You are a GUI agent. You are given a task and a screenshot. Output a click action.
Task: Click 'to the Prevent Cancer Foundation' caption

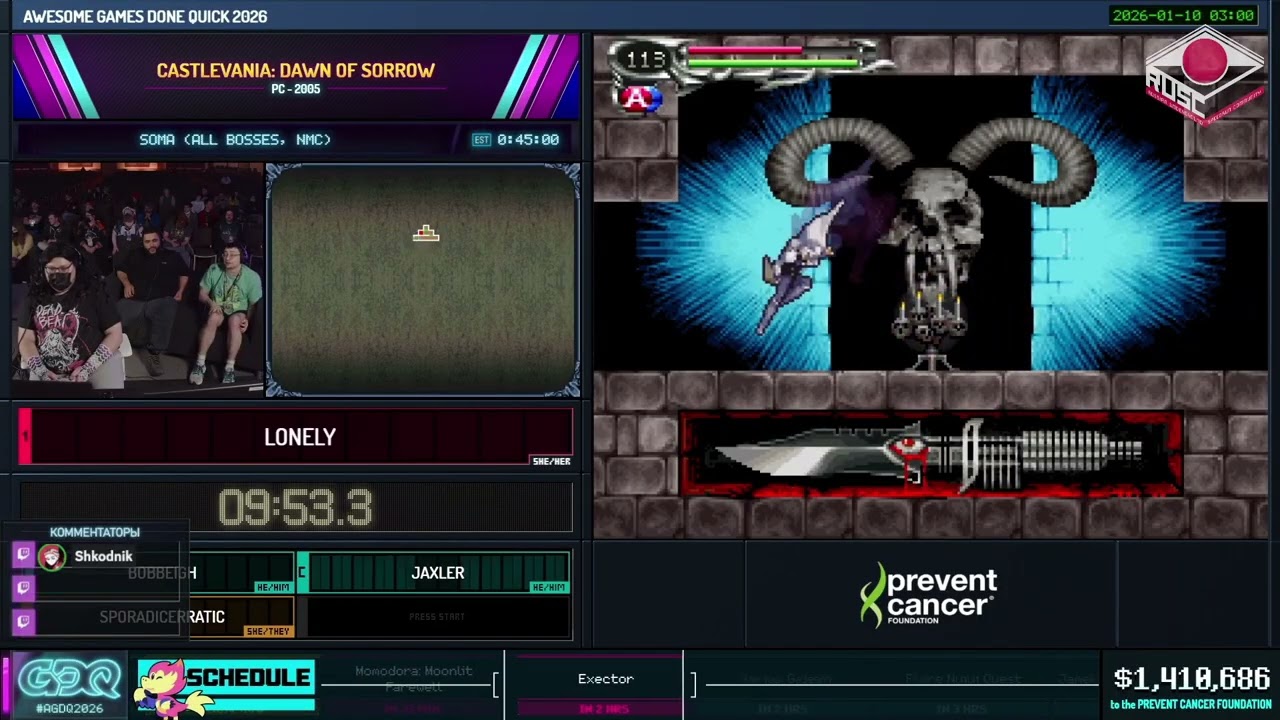(1190, 705)
